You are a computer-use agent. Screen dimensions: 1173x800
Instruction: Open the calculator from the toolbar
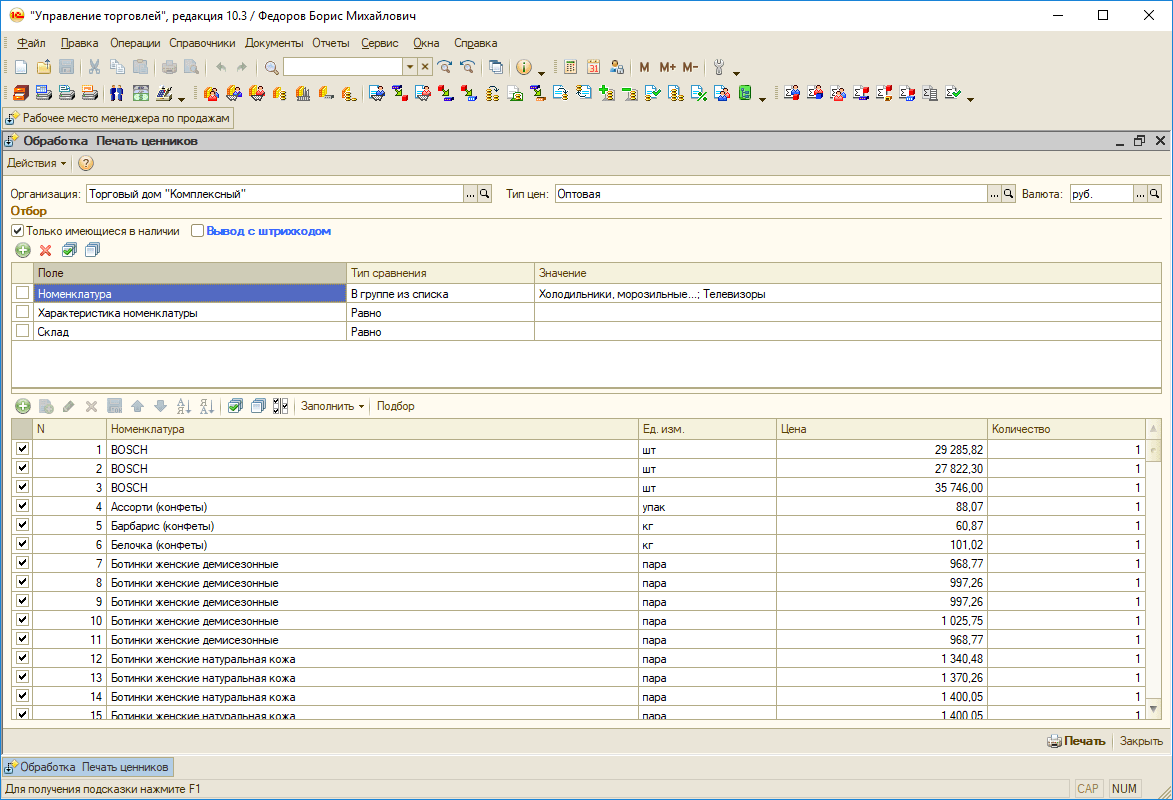click(x=571, y=67)
